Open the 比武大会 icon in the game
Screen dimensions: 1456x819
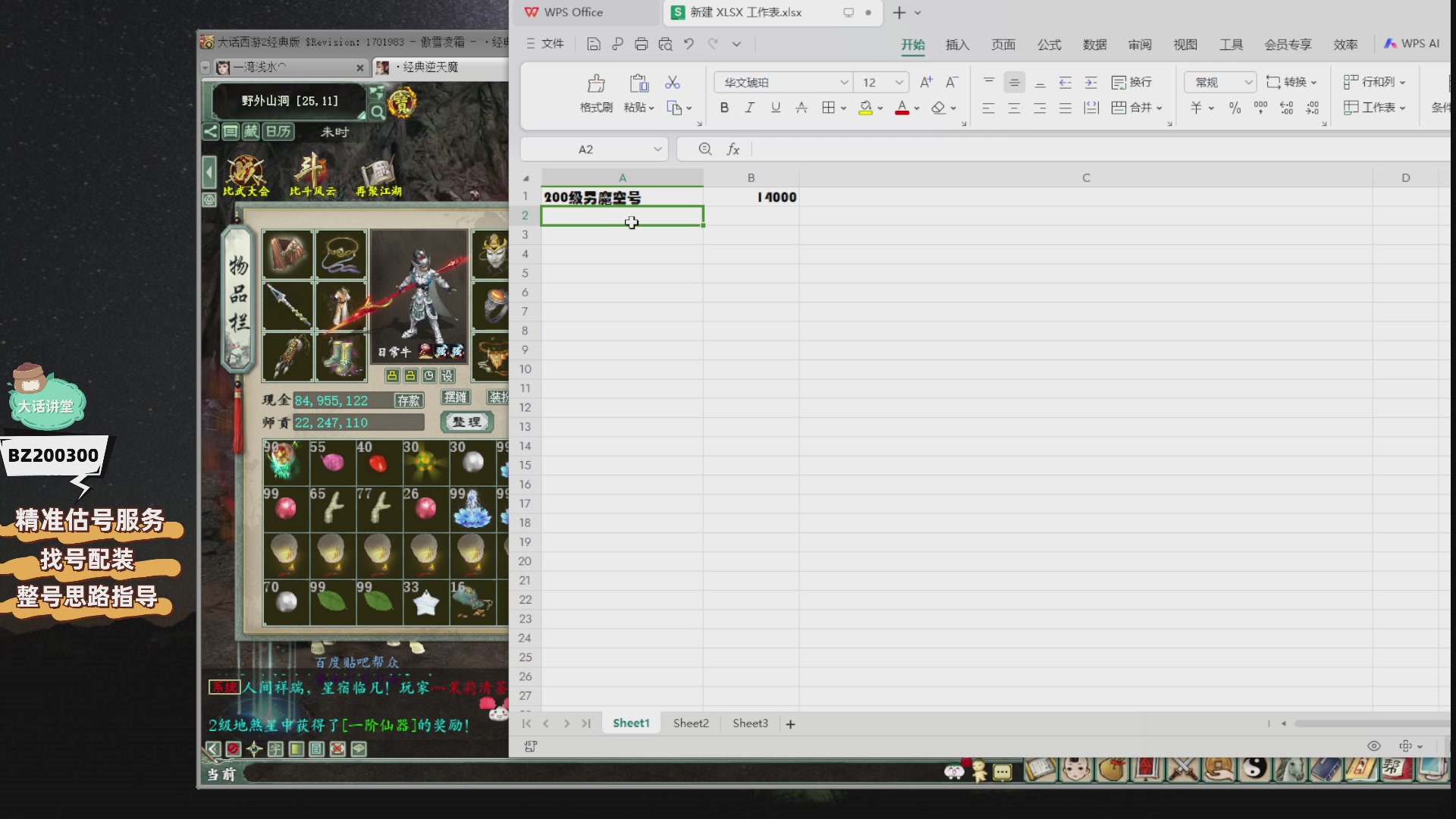[x=246, y=174]
